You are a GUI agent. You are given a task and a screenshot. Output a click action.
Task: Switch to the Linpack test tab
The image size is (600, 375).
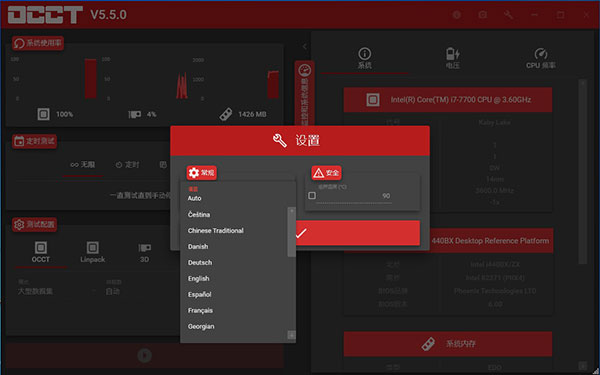(93, 253)
